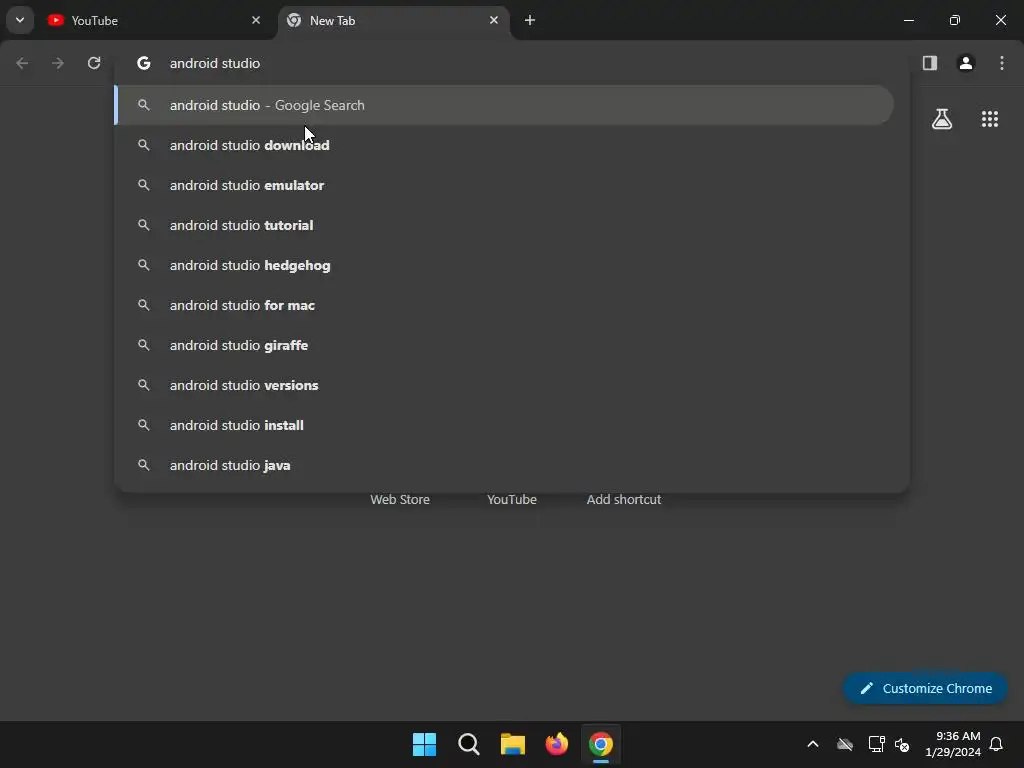Select the android studio java suggestion

504,466
